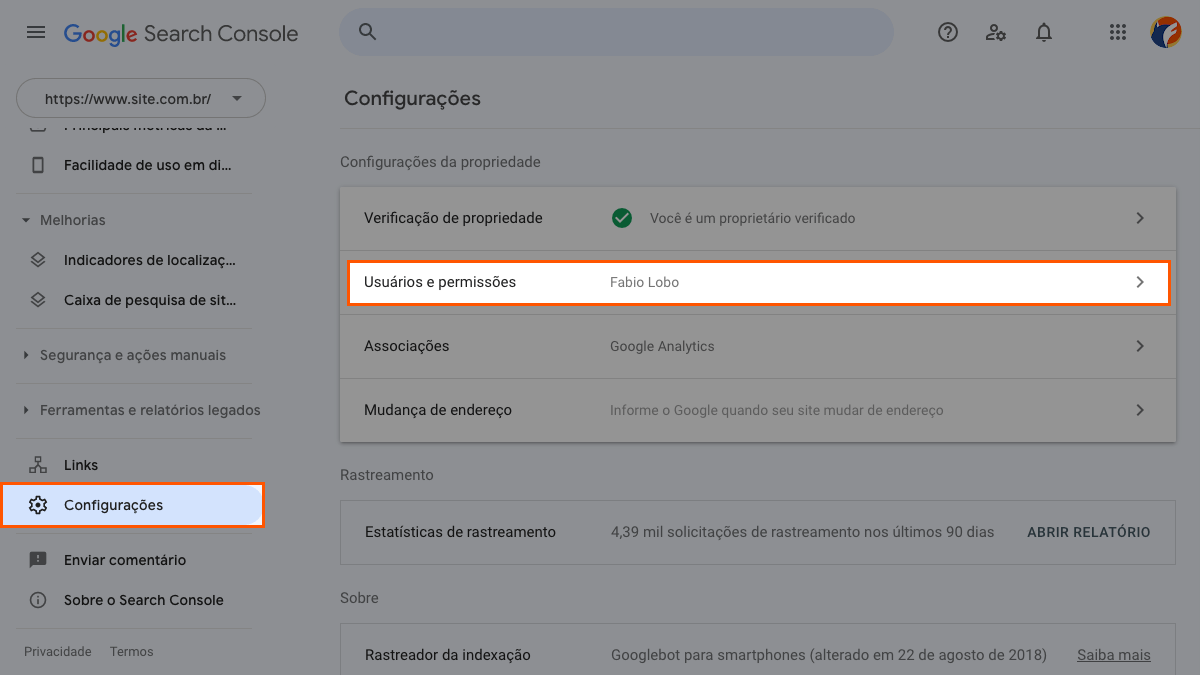The height and width of the screenshot is (675, 1200).
Task: Click 'Você é um proprietário verificado' text
Action: [x=753, y=218]
